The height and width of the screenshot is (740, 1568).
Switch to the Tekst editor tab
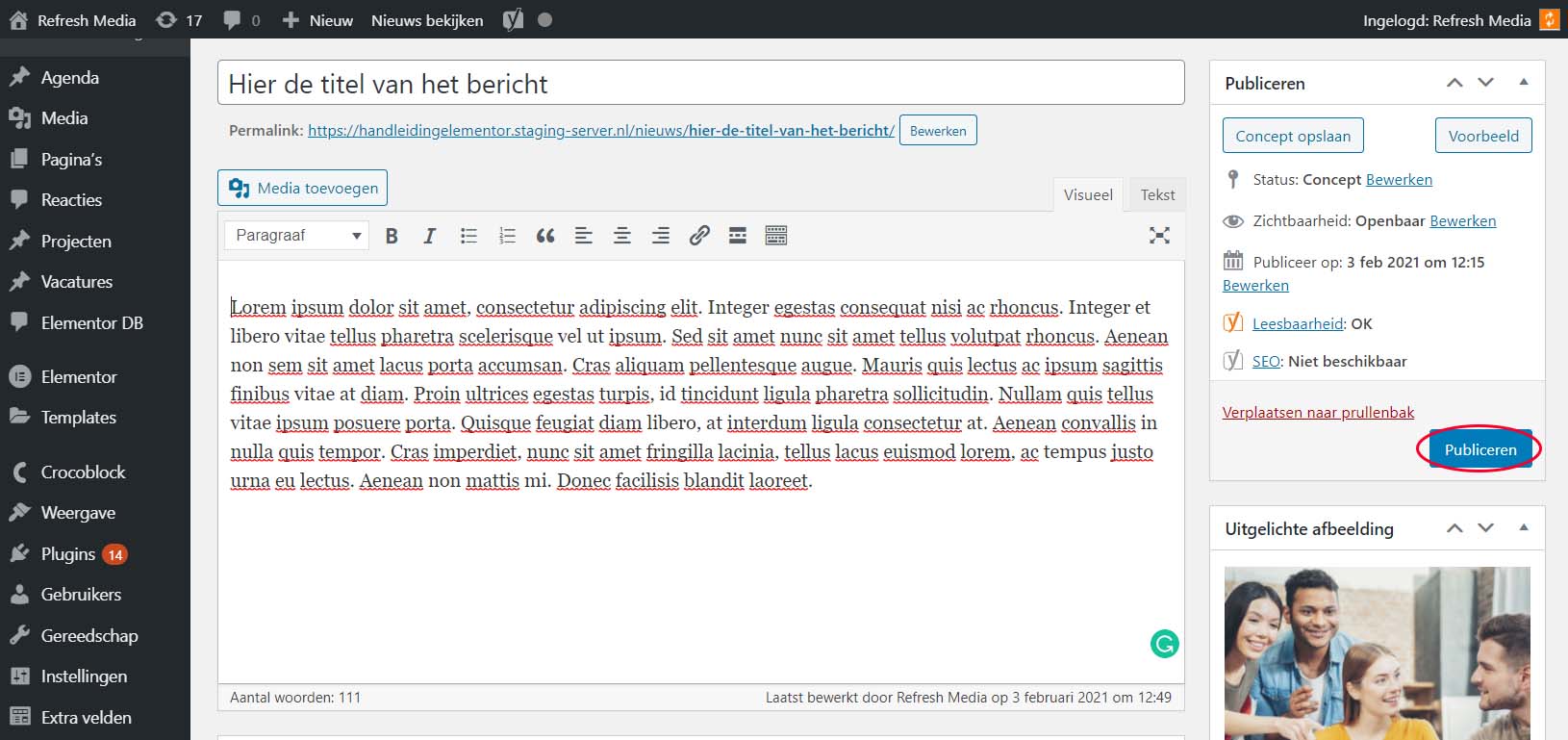(1157, 194)
